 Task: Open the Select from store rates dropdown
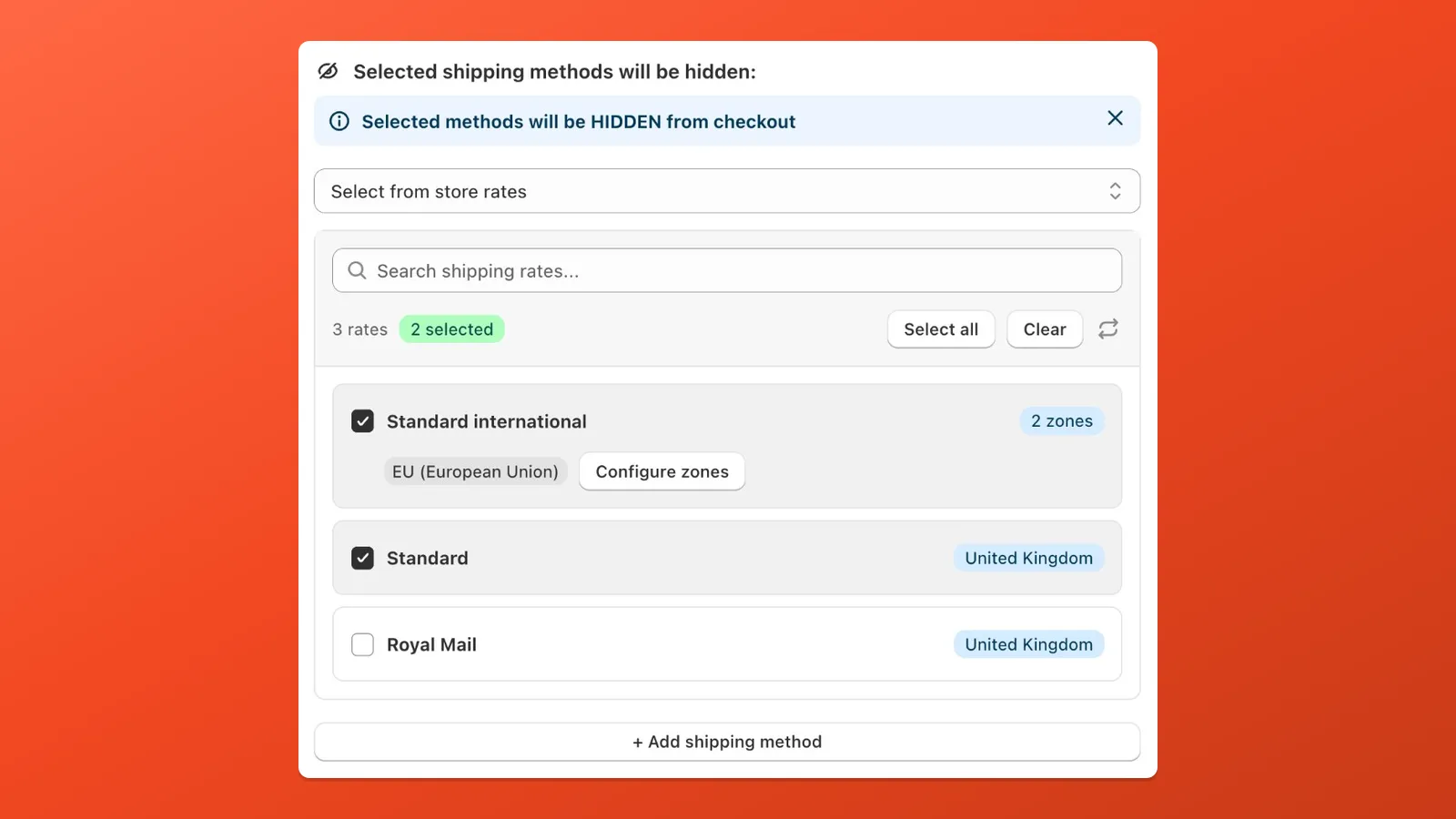[727, 191]
